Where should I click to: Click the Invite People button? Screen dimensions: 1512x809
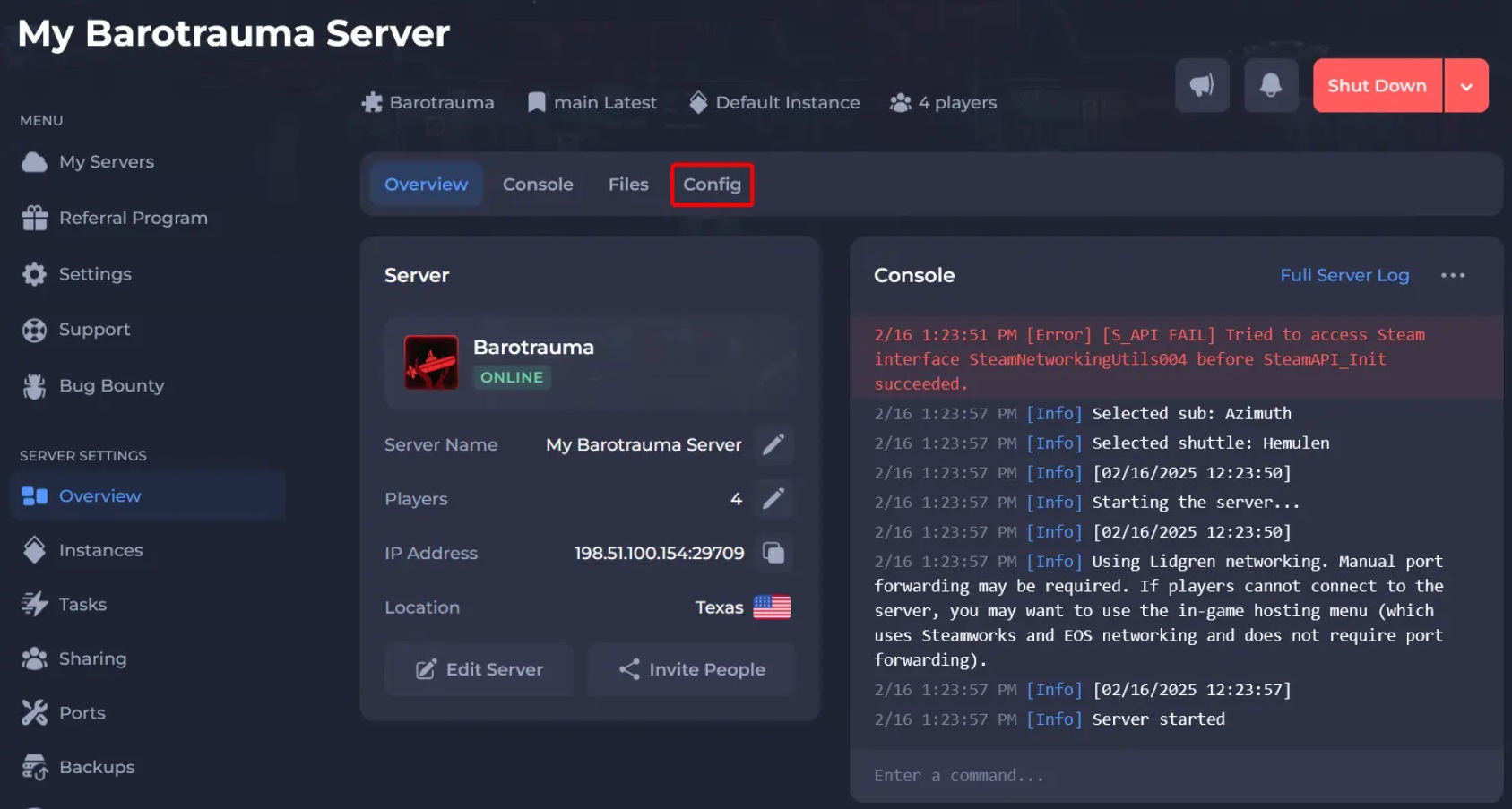point(691,669)
